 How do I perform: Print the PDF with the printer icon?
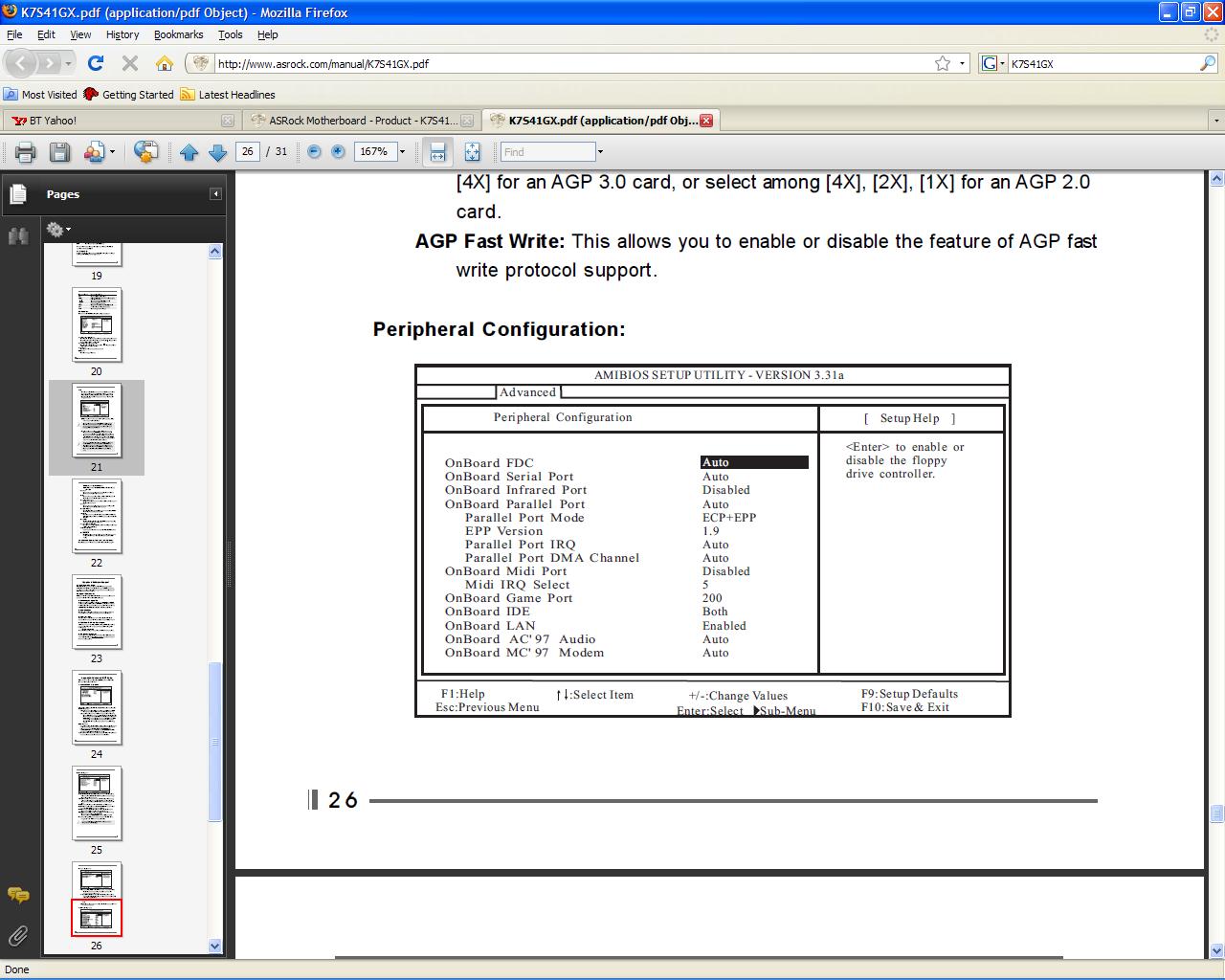click(x=26, y=152)
